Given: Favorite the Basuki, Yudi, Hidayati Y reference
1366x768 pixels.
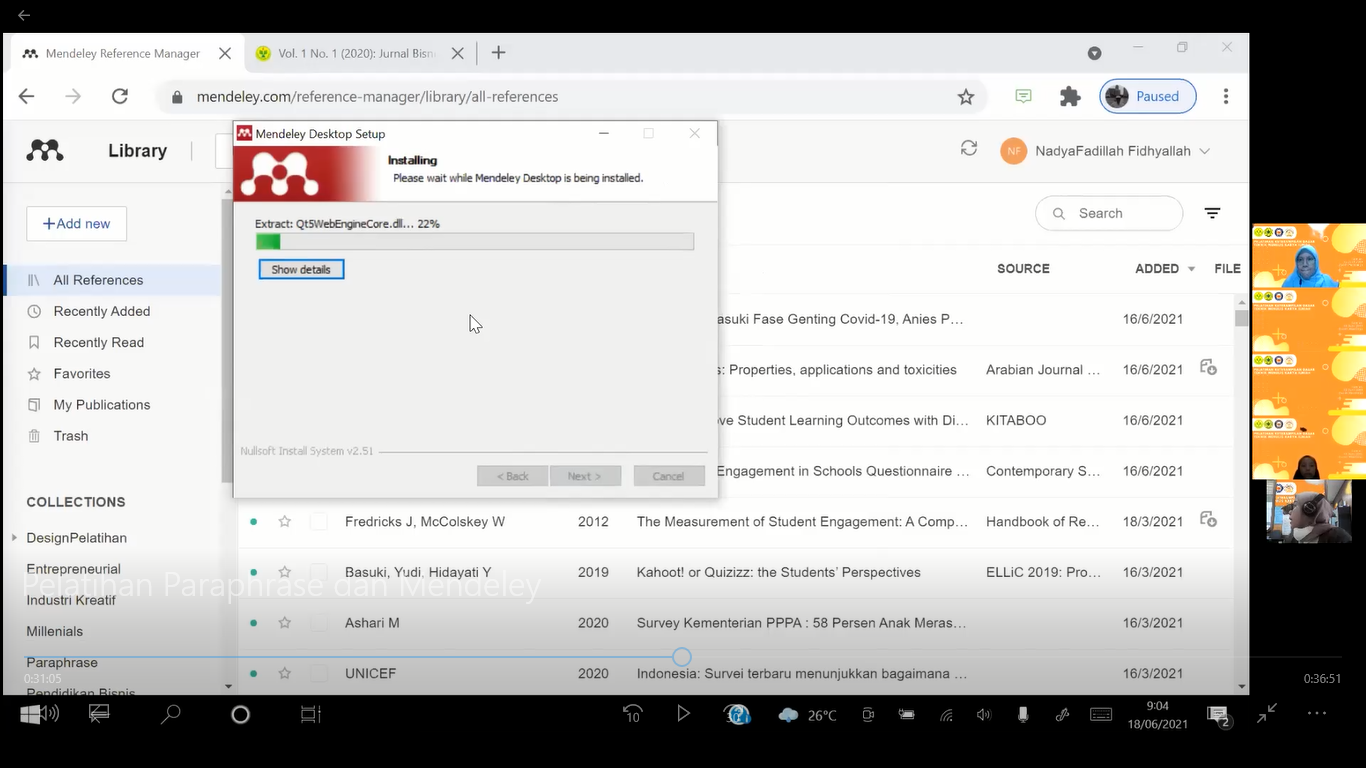Looking at the screenshot, I should point(285,572).
